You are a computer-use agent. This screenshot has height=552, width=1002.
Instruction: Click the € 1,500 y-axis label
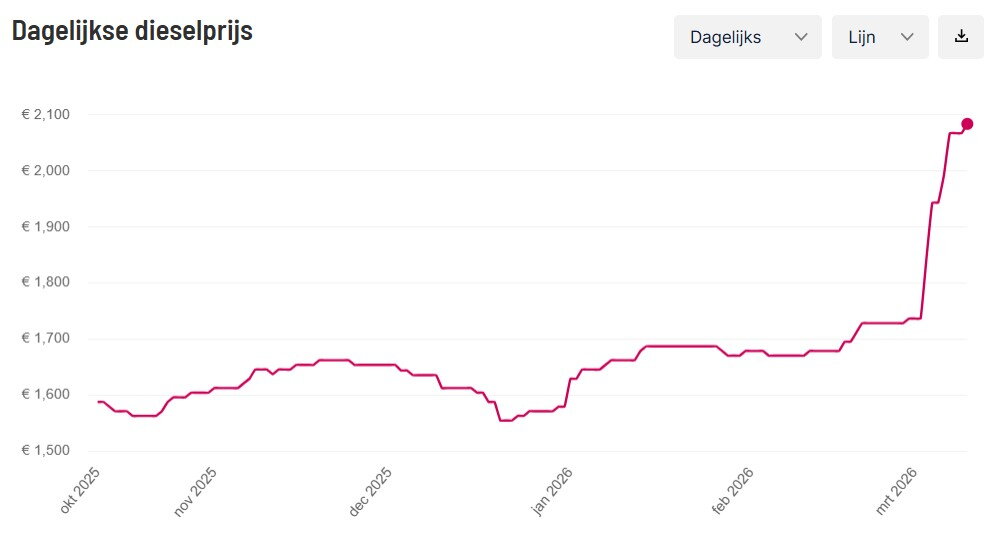click(x=45, y=450)
